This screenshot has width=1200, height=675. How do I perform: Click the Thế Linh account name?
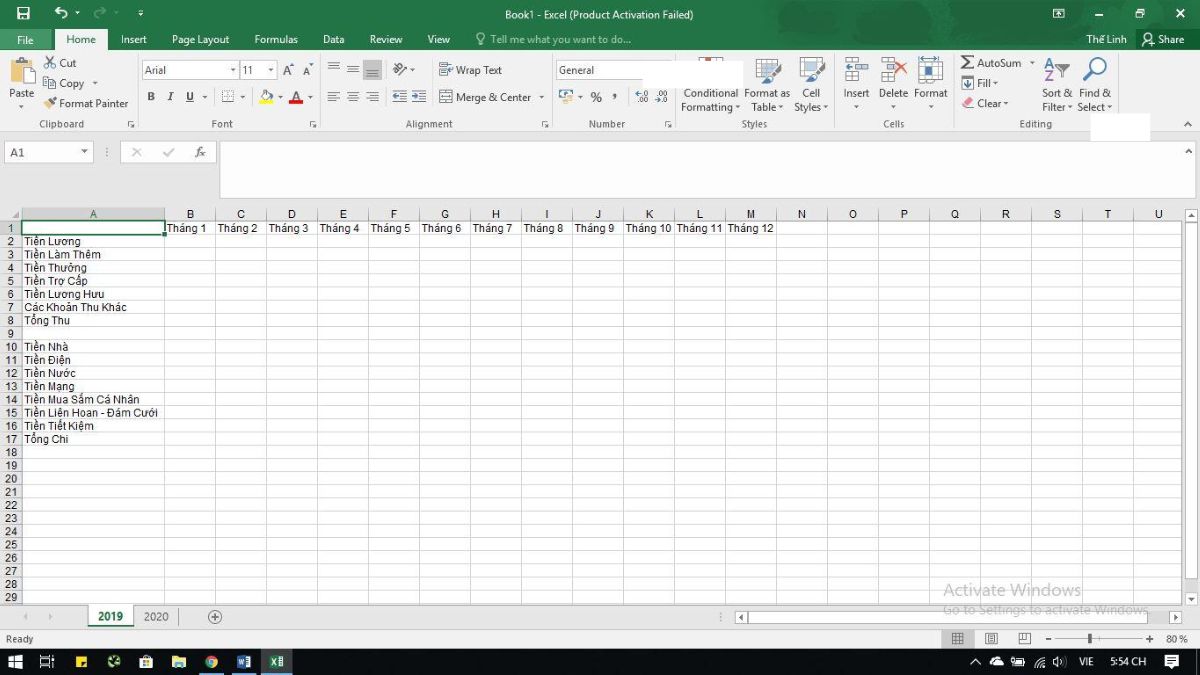coord(1107,39)
